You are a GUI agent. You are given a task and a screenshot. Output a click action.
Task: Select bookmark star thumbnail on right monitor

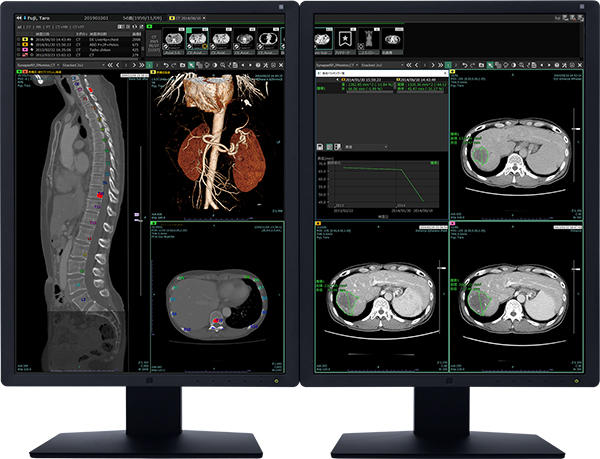pos(346,41)
